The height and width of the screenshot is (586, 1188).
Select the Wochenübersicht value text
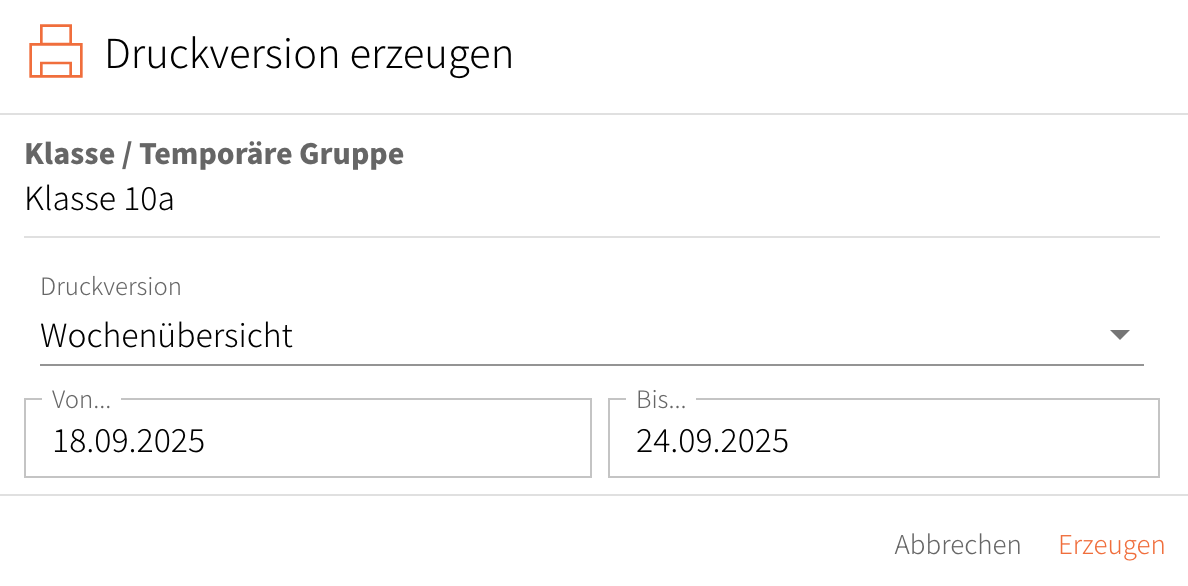[167, 335]
